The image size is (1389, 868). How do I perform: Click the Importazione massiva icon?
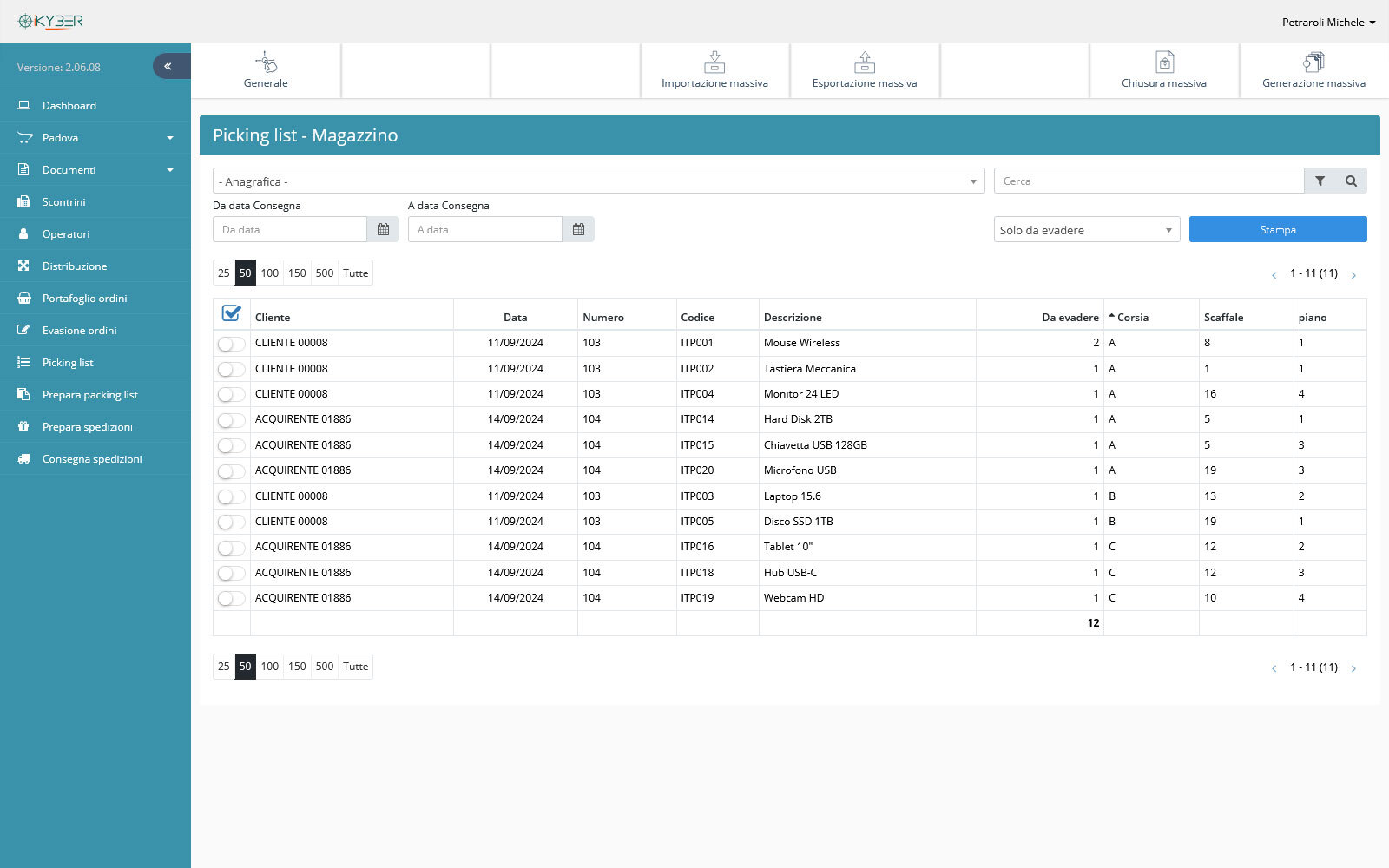click(x=714, y=62)
